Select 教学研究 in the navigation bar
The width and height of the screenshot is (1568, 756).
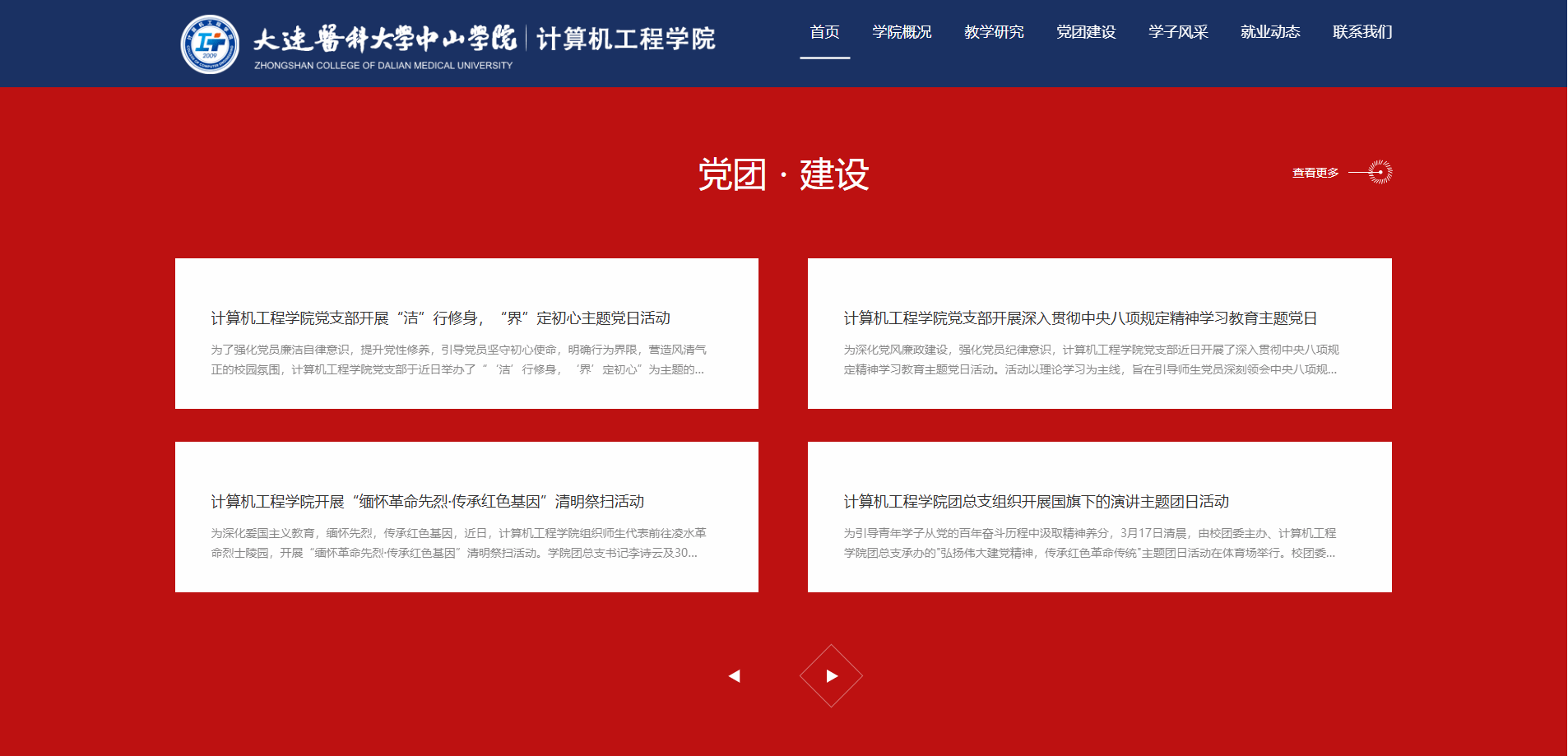tap(994, 32)
